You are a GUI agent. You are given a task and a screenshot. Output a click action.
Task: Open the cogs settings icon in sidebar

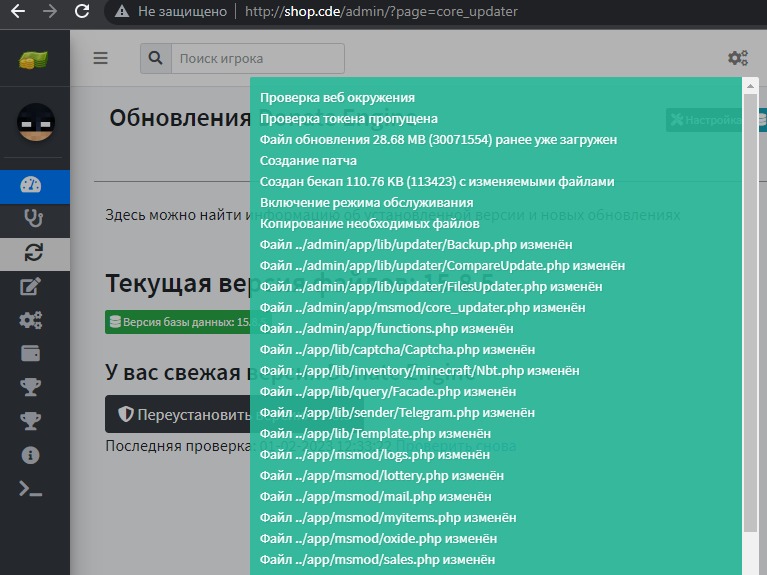pyautogui.click(x=31, y=321)
